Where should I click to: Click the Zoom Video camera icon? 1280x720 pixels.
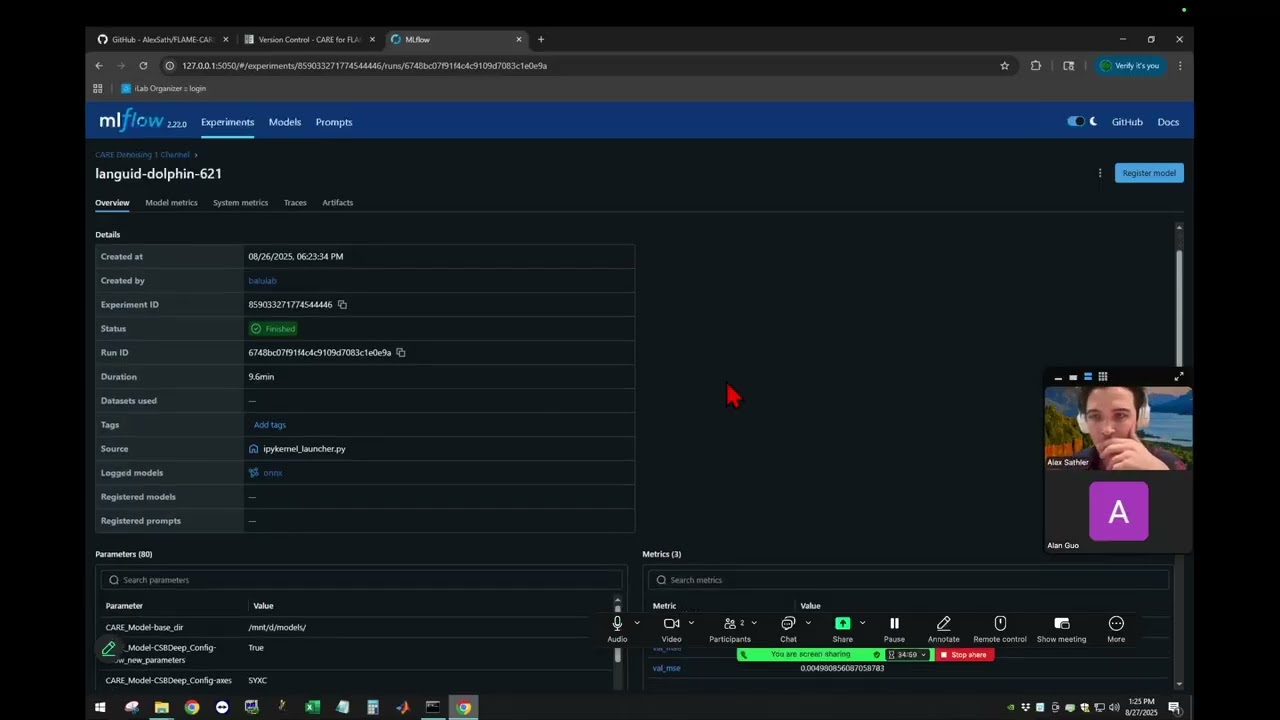click(x=671, y=623)
